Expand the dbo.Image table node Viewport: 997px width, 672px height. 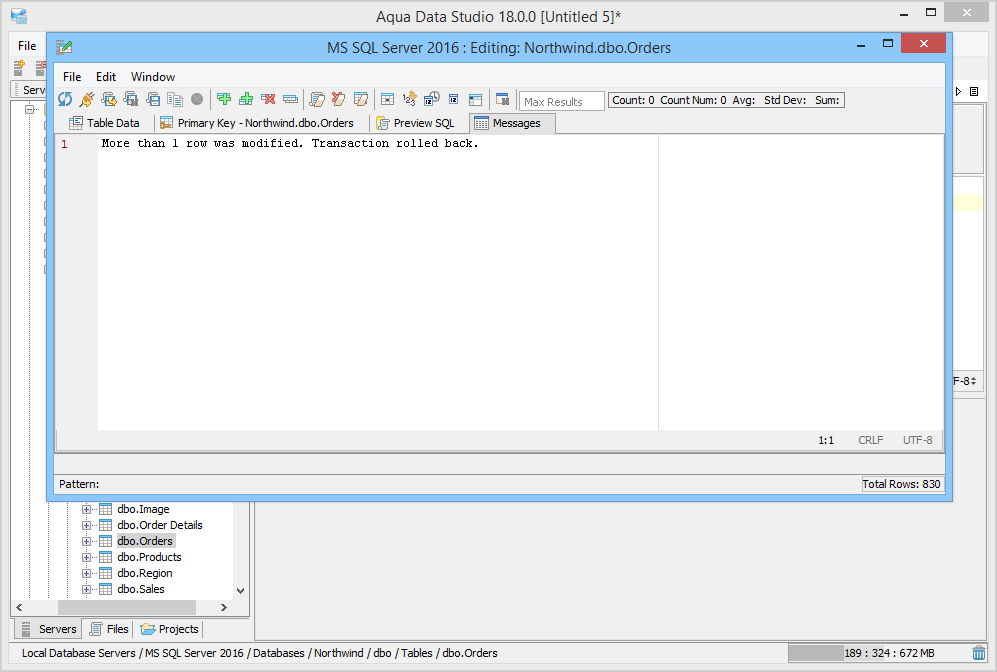coord(86,509)
